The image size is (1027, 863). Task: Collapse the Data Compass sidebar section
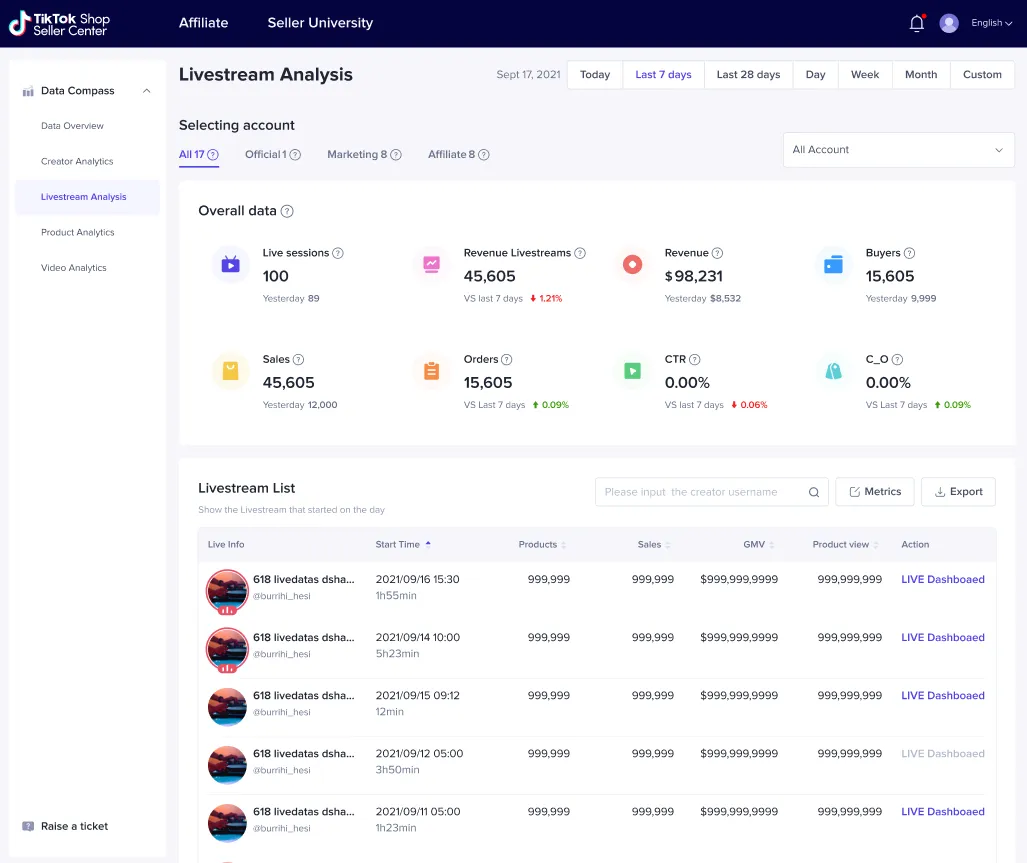(147, 91)
